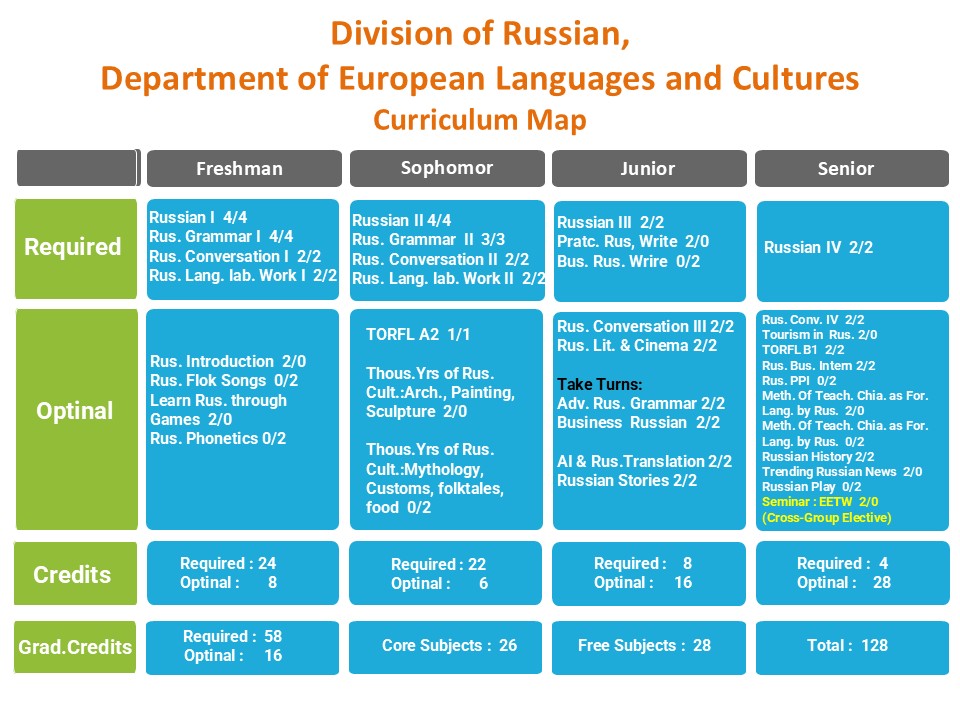Click the empty gray header box
960x720 pixels.
pos(77,168)
